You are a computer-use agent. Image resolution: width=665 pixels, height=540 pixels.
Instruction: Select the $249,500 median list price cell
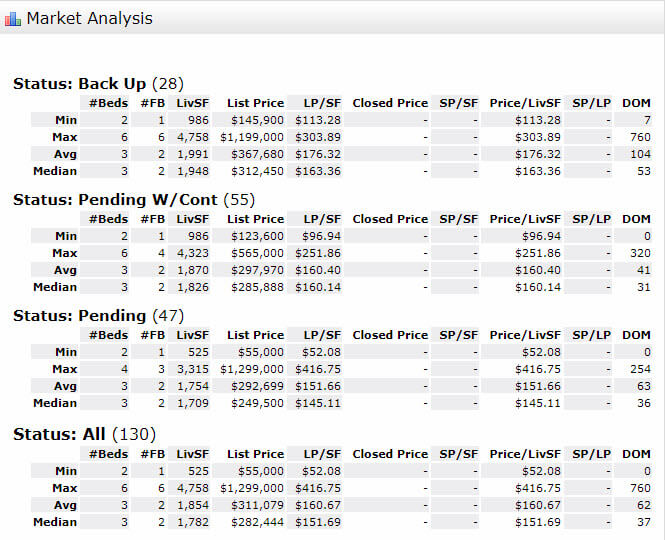pyautogui.click(x=258, y=403)
